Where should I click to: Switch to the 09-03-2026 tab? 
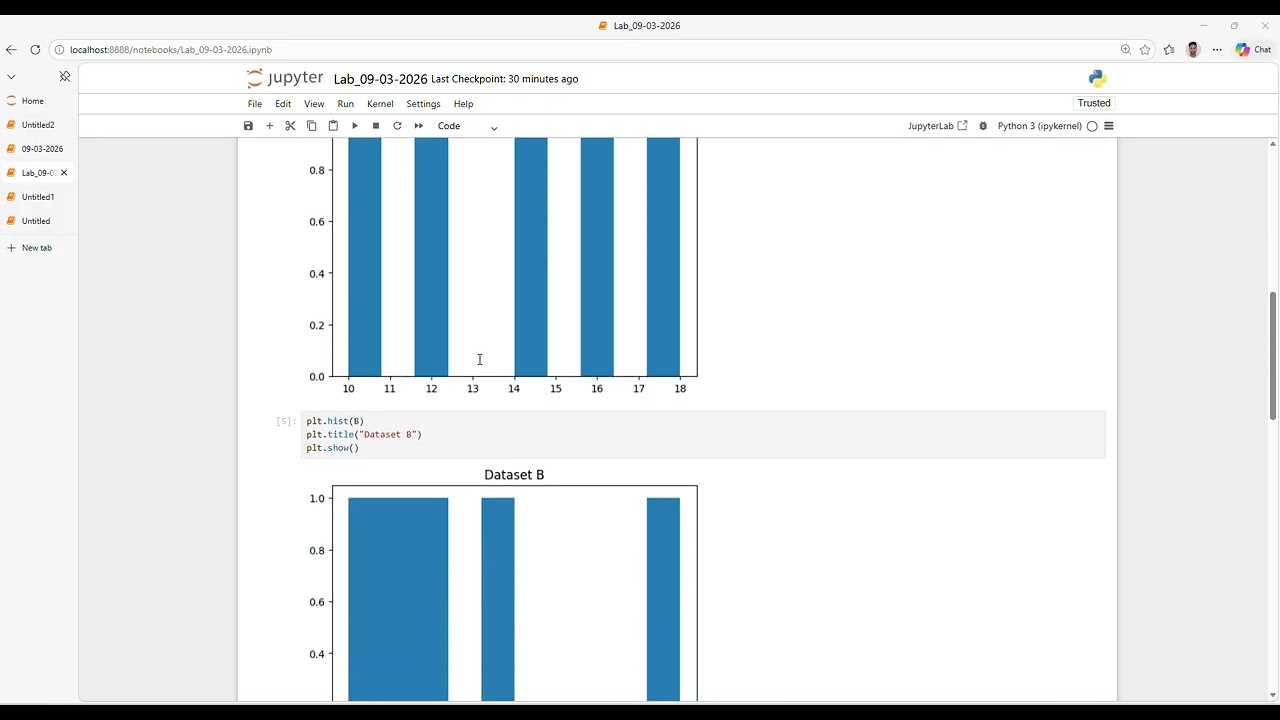point(38,149)
